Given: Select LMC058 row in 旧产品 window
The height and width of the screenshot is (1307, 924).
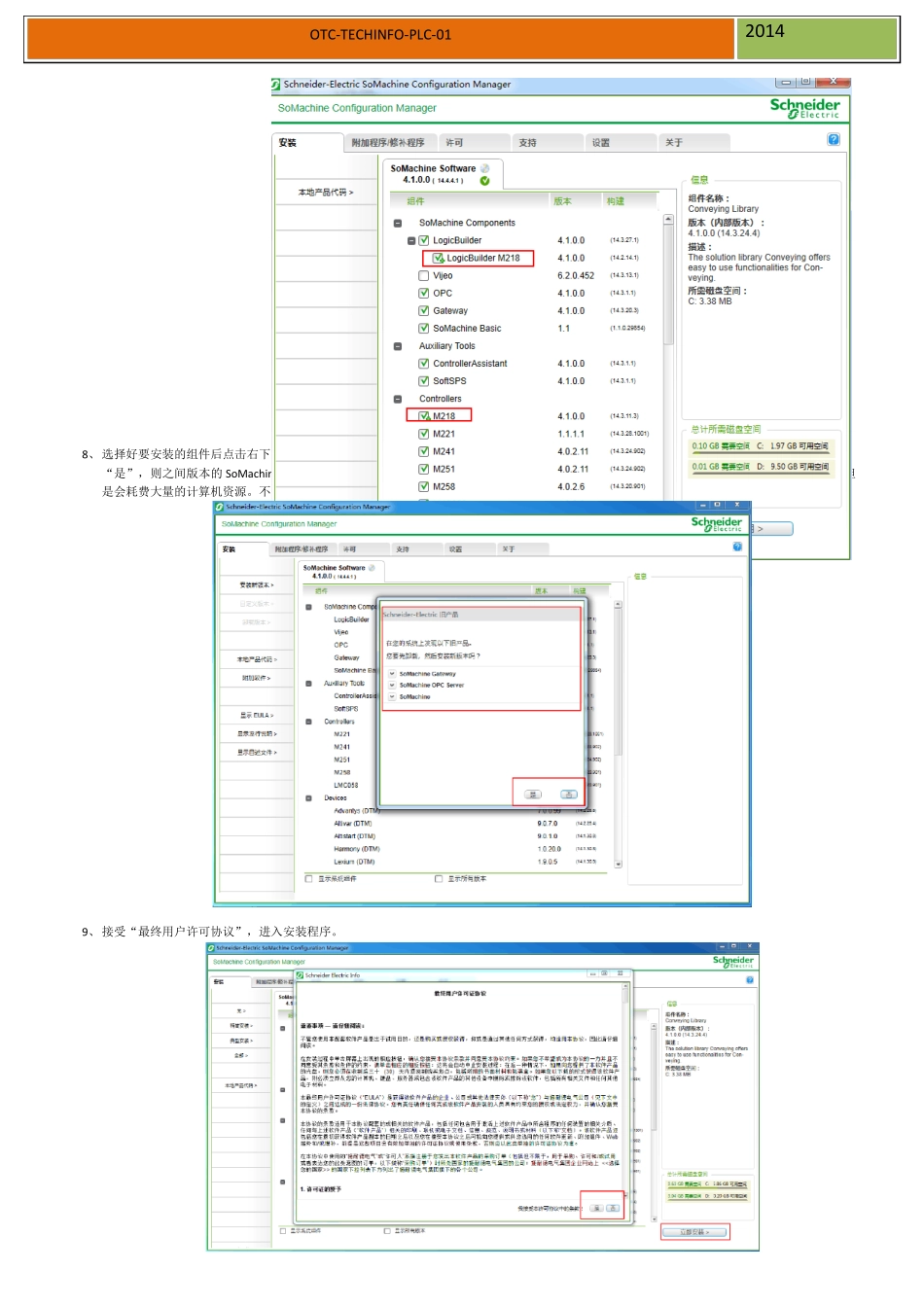Looking at the screenshot, I should point(347,785).
